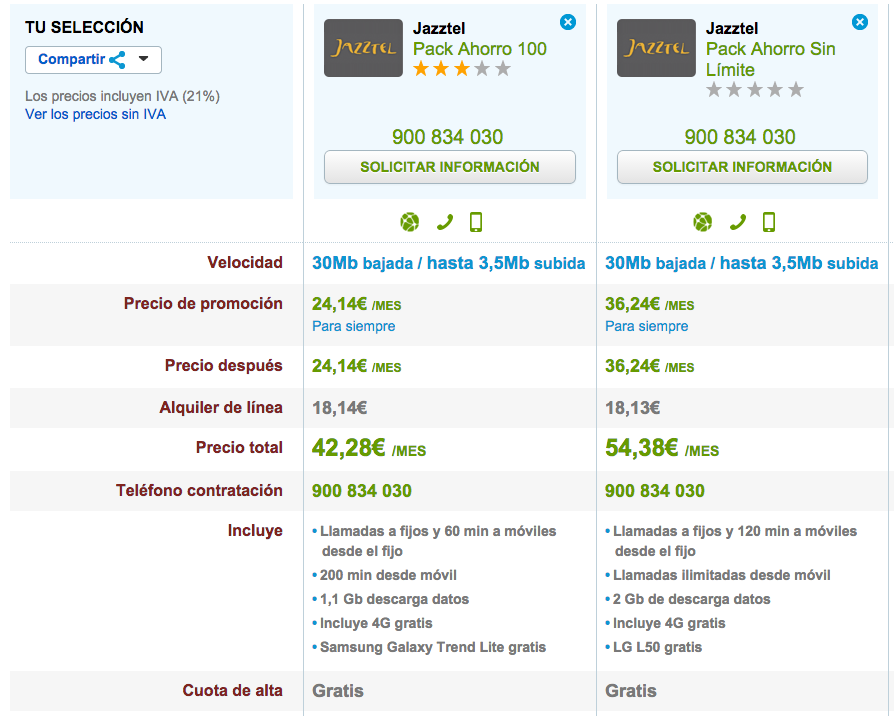Open the Pack Ahorro 100 plan title
Viewport: 894px width, 716px height.
click(479, 49)
